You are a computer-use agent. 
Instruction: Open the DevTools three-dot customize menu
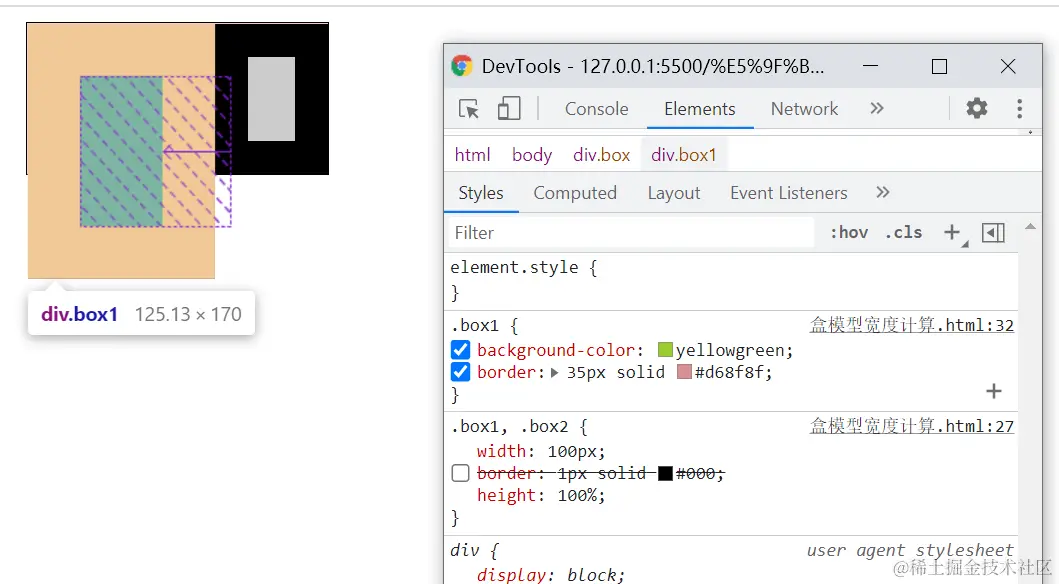tap(1019, 109)
